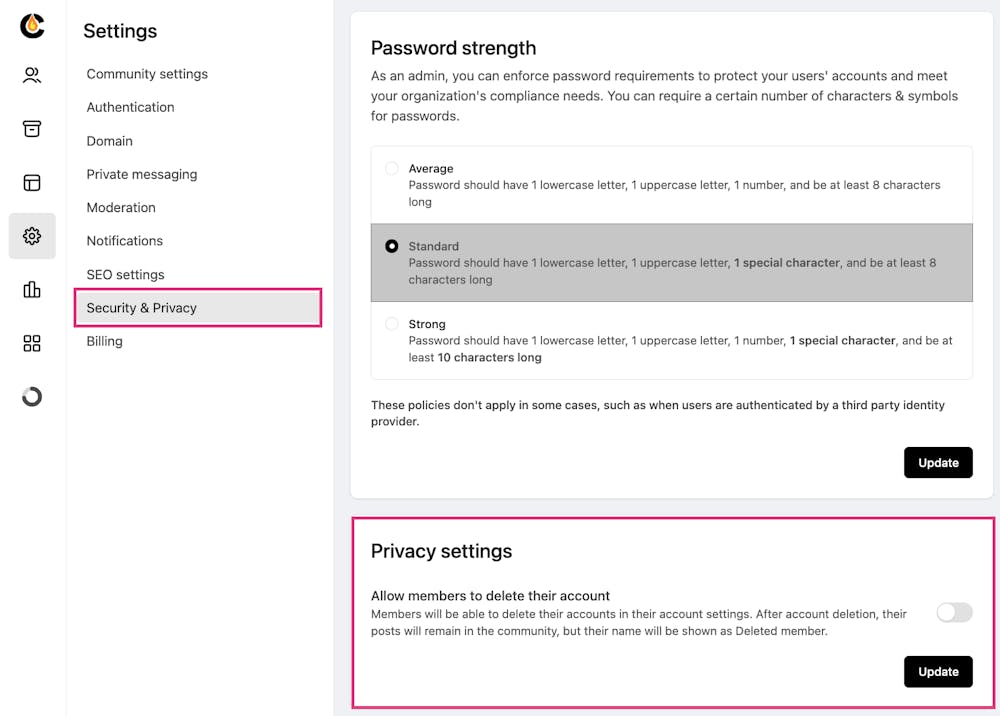This screenshot has height=716, width=1000.
Task: Select the Average password strength option
Action: [392, 169]
